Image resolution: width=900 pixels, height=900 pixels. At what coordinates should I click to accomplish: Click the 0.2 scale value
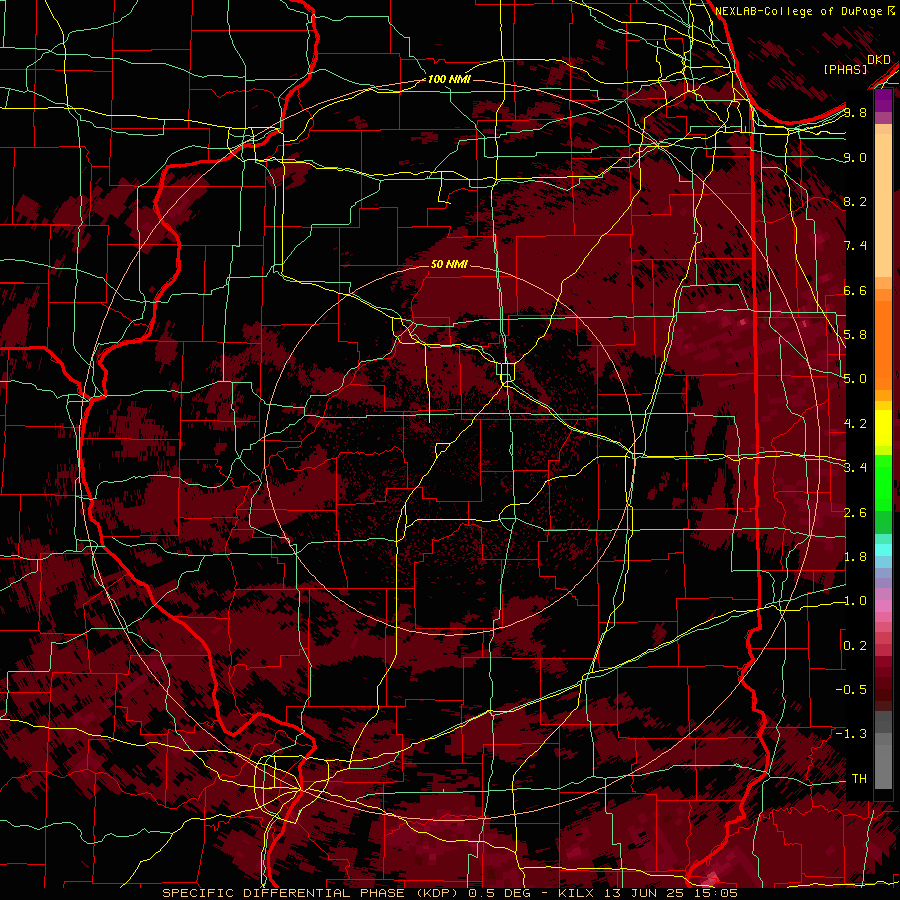pyautogui.click(x=855, y=646)
